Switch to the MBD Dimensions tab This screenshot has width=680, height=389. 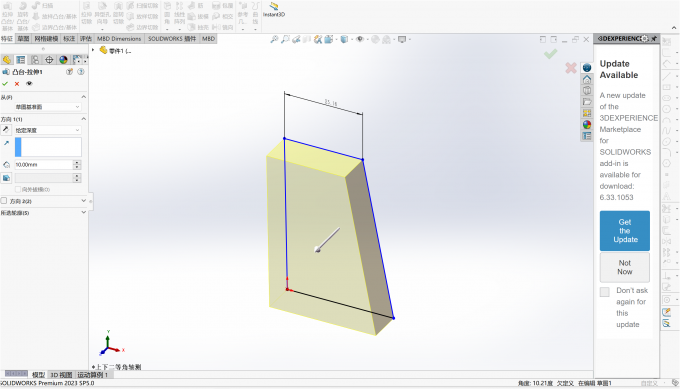tap(119, 39)
